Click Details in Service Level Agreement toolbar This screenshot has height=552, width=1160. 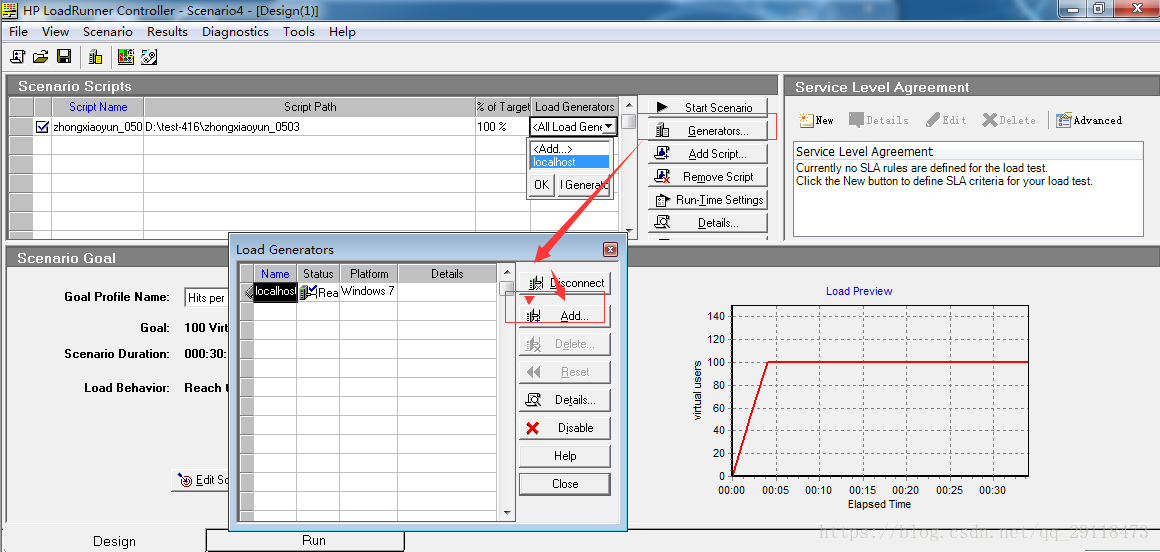tap(878, 120)
